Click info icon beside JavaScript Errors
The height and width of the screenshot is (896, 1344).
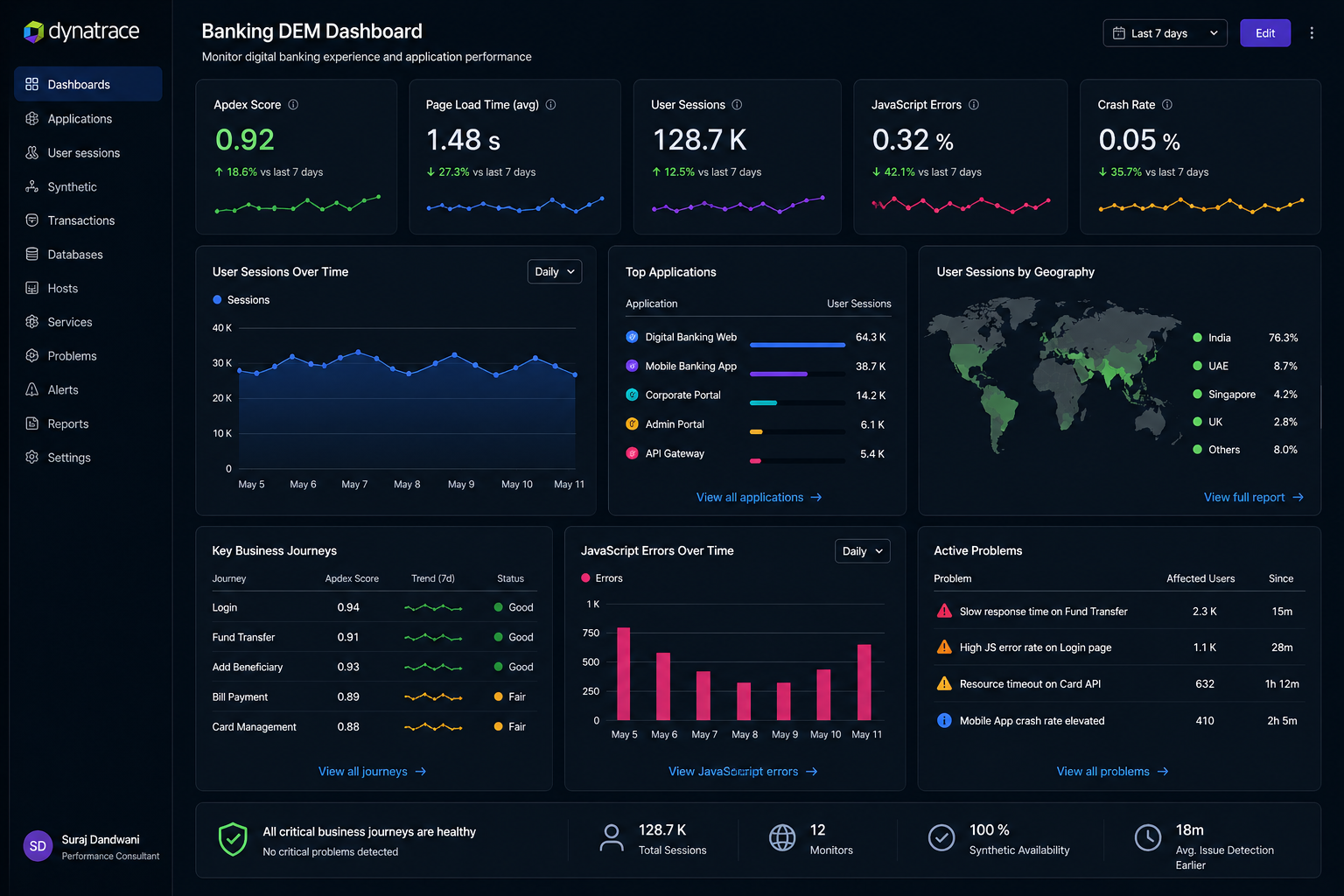[974, 104]
